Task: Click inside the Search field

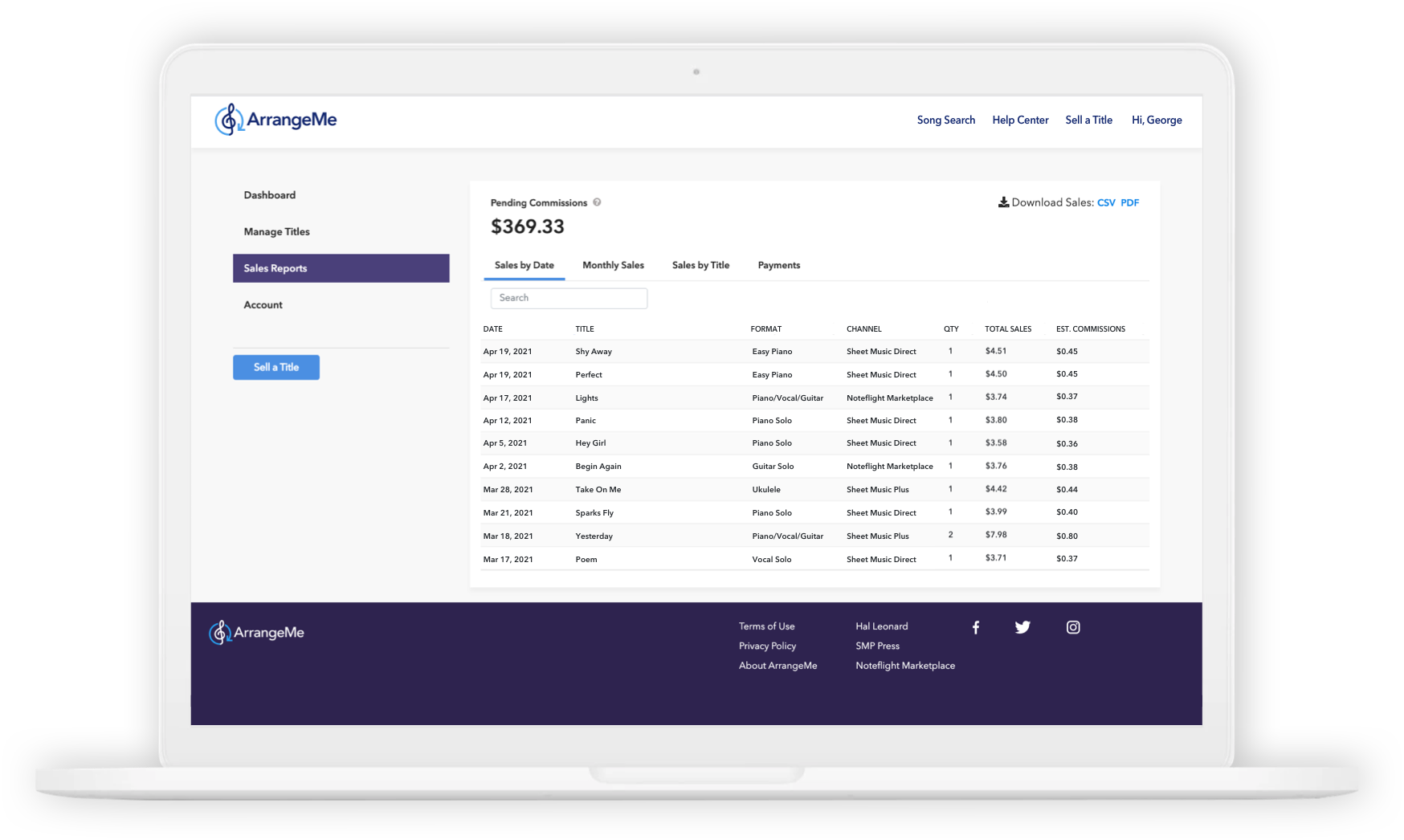Action: [x=569, y=298]
